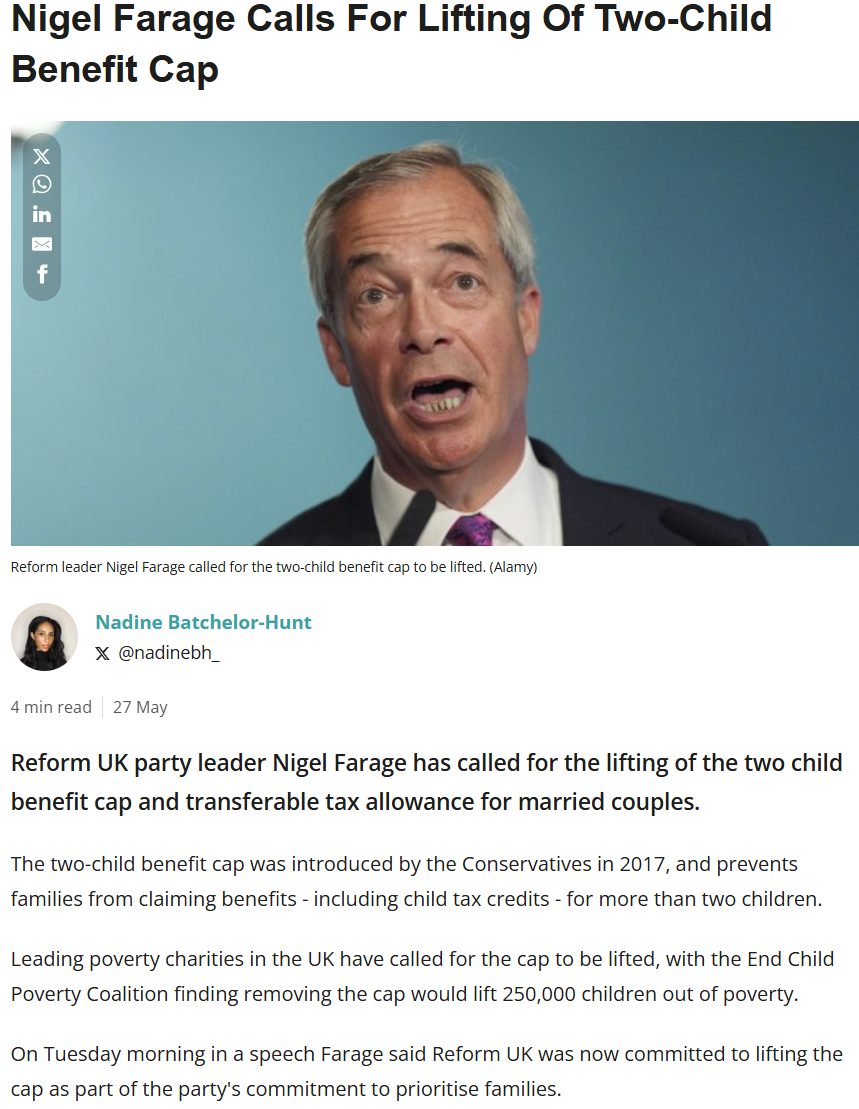The image size is (859, 1109).
Task: Click the paragraph beginning 'On Tuesday morning'
Action: (x=426, y=1071)
